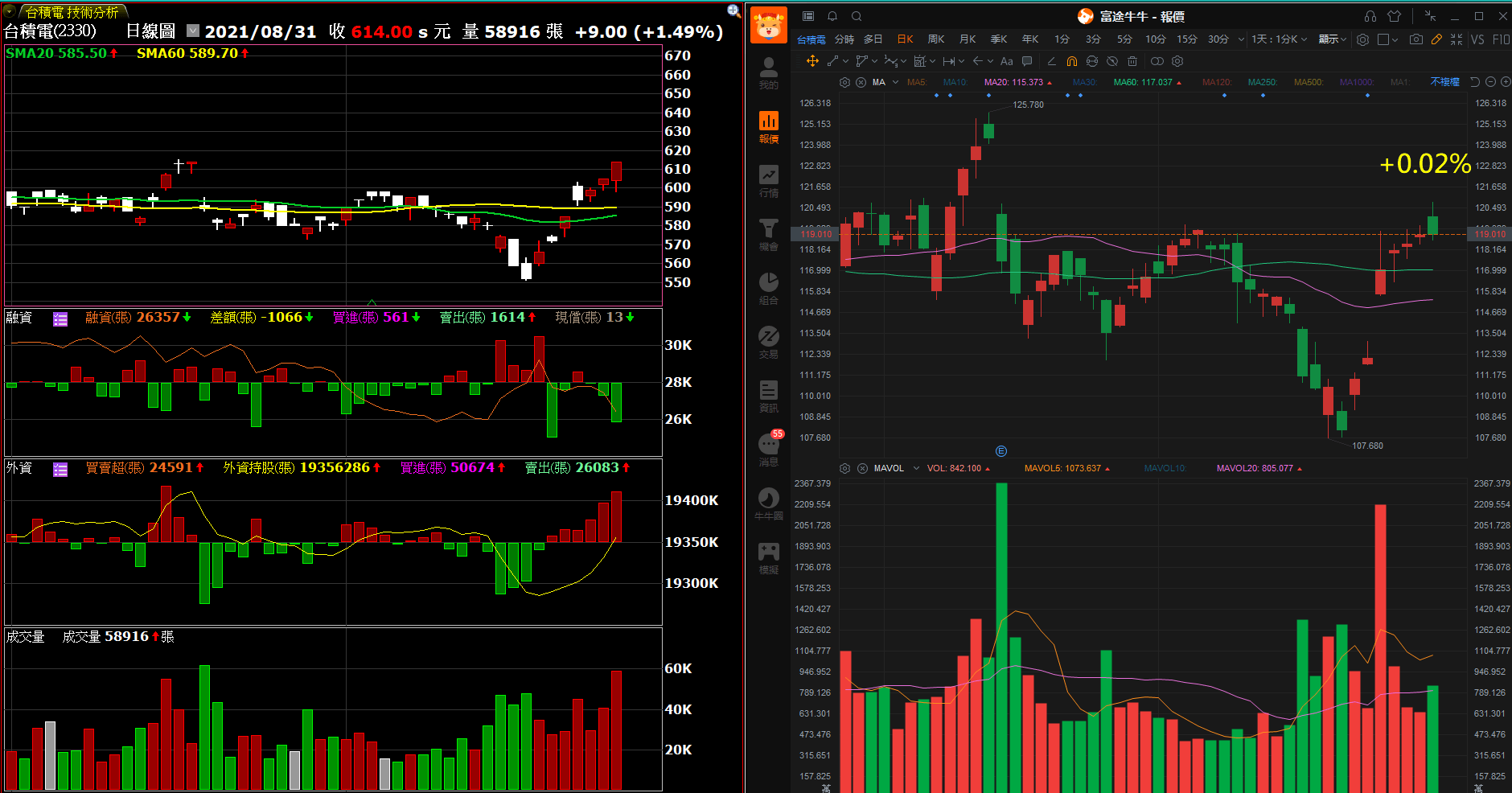This screenshot has height=793, width=1512.
Task: Toggle the magnet snap tool
Action: [1071, 61]
